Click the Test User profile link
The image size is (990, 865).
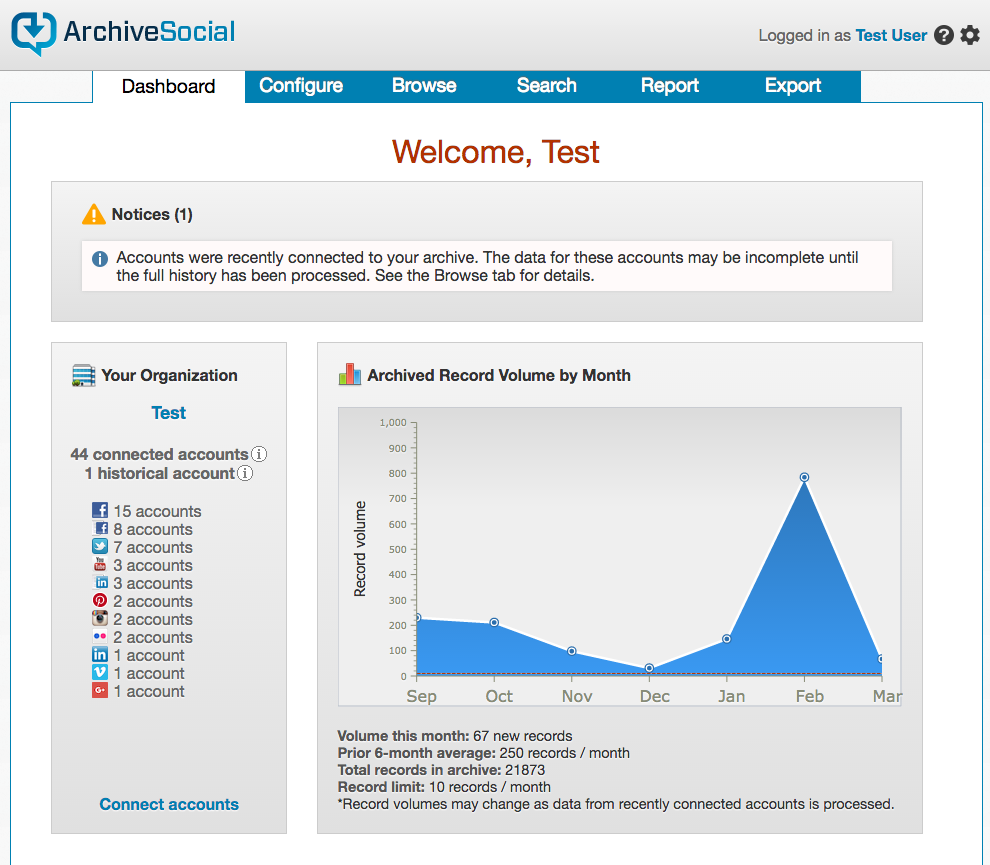coord(891,35)
